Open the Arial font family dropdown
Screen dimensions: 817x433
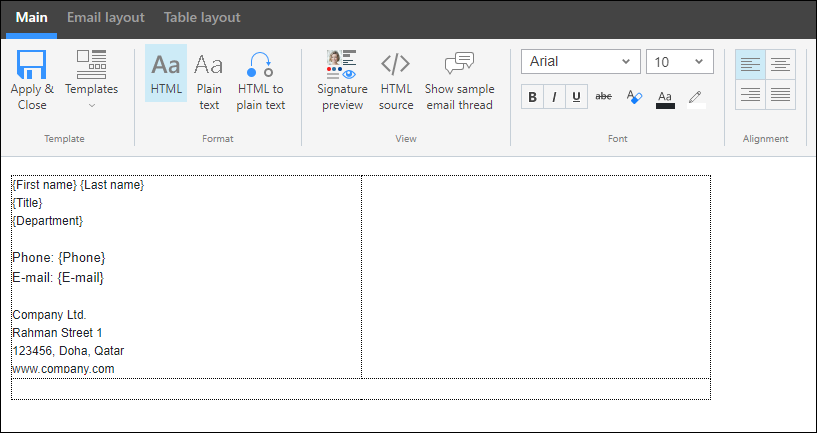coord(580,61)
